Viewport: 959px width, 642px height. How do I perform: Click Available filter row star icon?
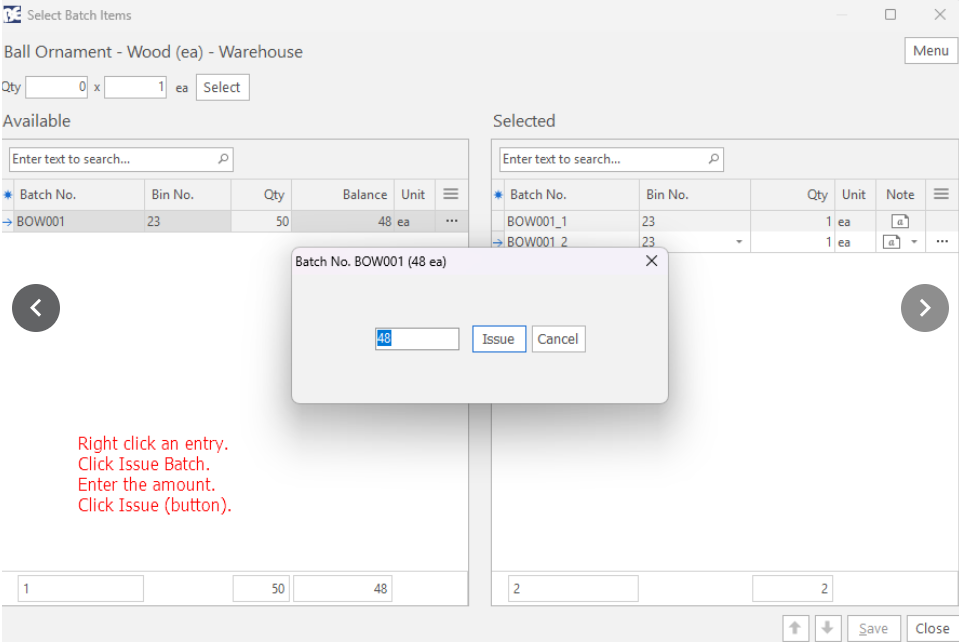coord(7,194)
